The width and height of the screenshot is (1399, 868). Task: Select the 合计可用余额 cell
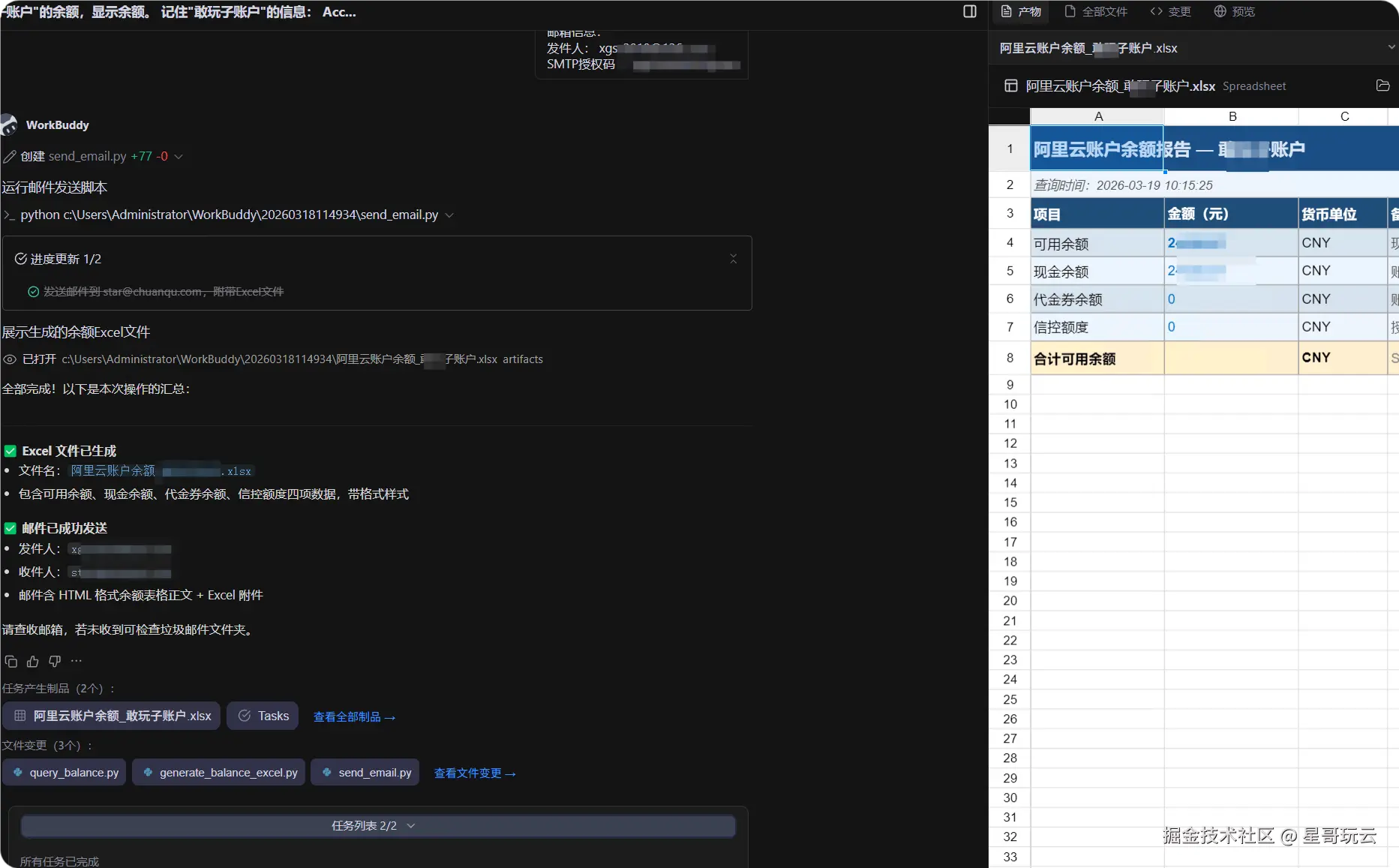pos(1097,358)
